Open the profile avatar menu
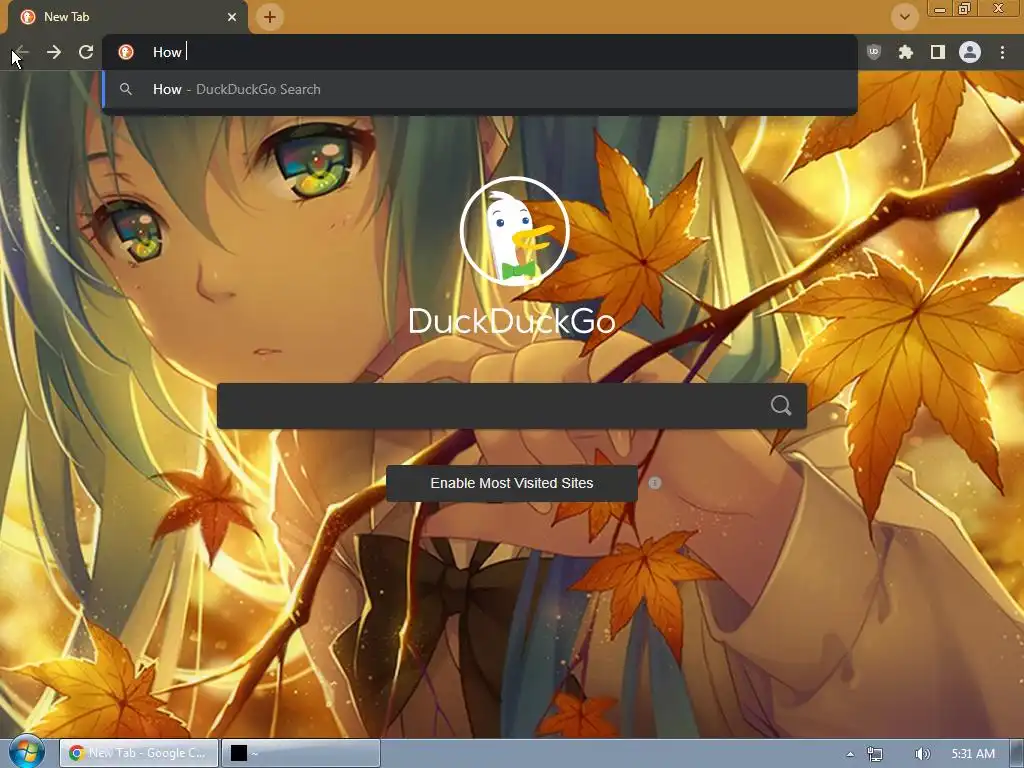Viewport: 1024px width, 768px height. coord(970,52)
